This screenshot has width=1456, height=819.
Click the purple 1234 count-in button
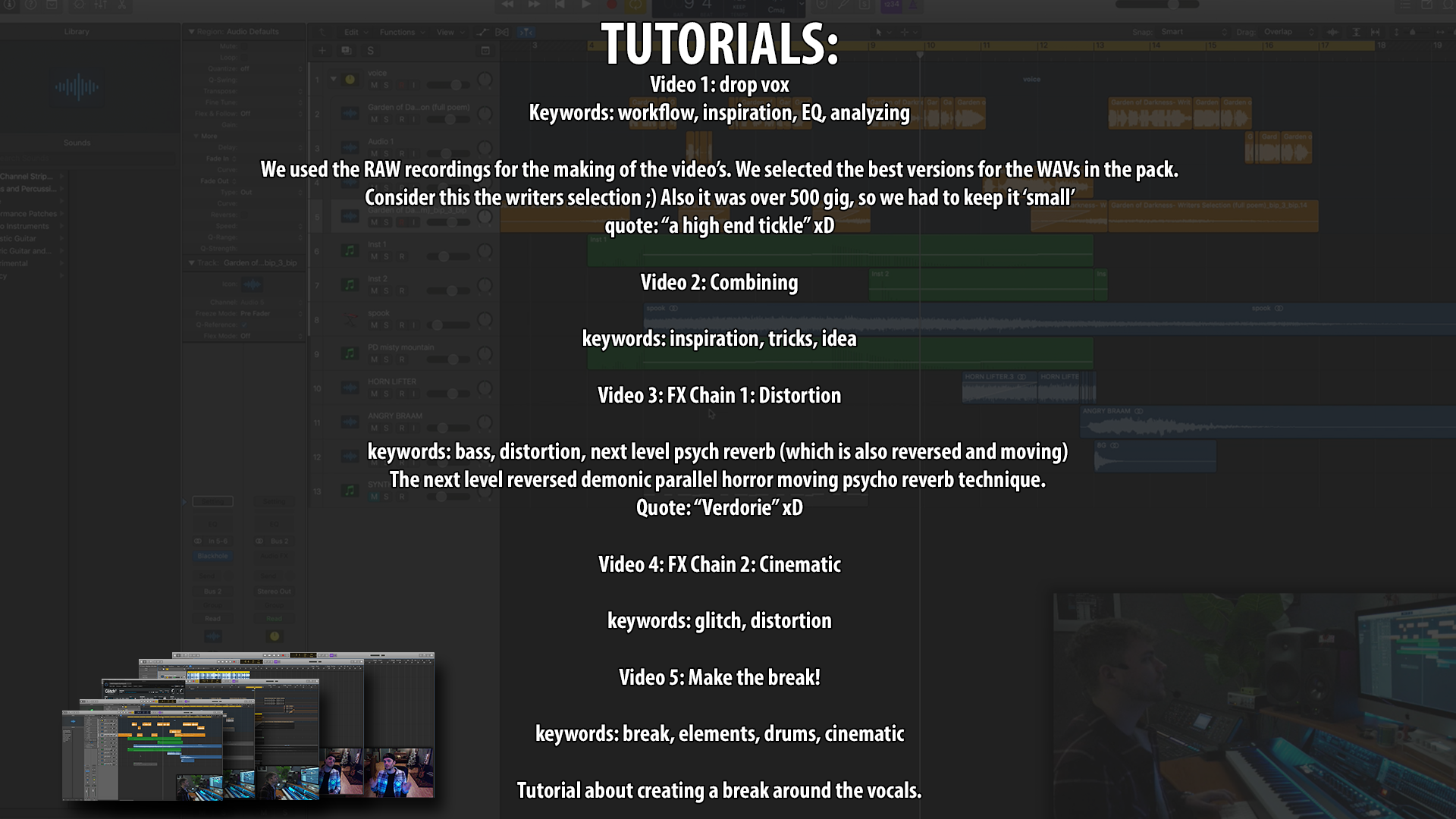(891, 5)
